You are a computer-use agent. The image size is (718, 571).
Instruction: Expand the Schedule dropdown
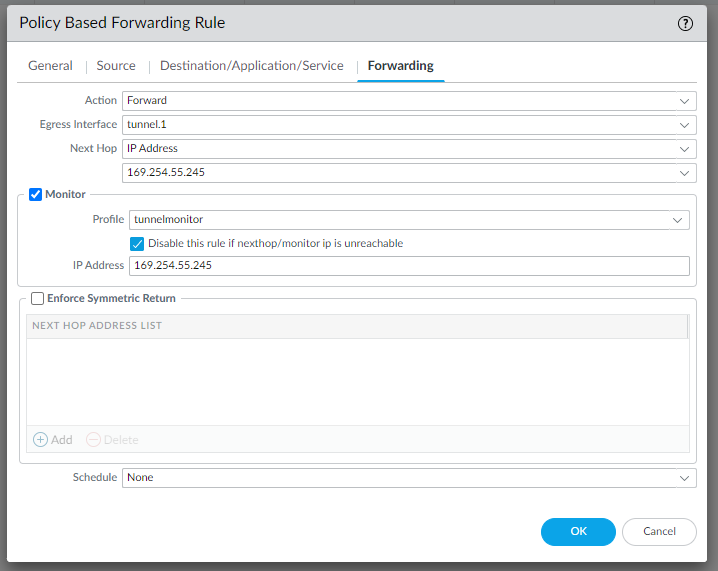click(684, 478)
